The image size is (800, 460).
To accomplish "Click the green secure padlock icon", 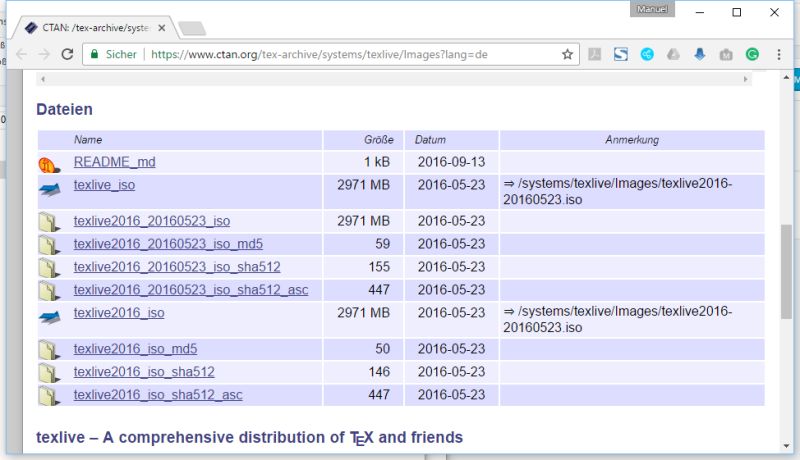I will click(94, 54).
